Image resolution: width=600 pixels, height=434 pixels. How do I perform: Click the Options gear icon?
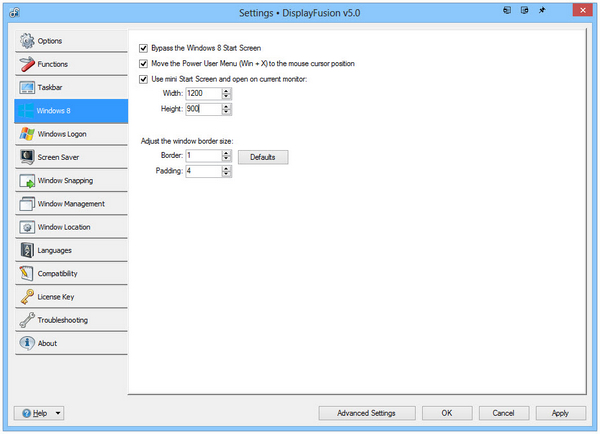(x=27, y=41)
